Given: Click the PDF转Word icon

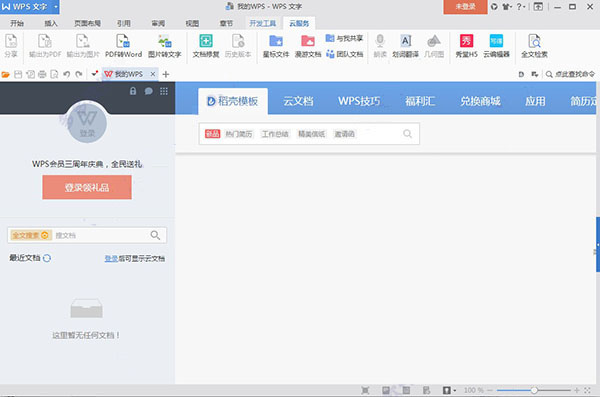Looking at the screenshot, I should pyautogui.click(x=123, y=46).
